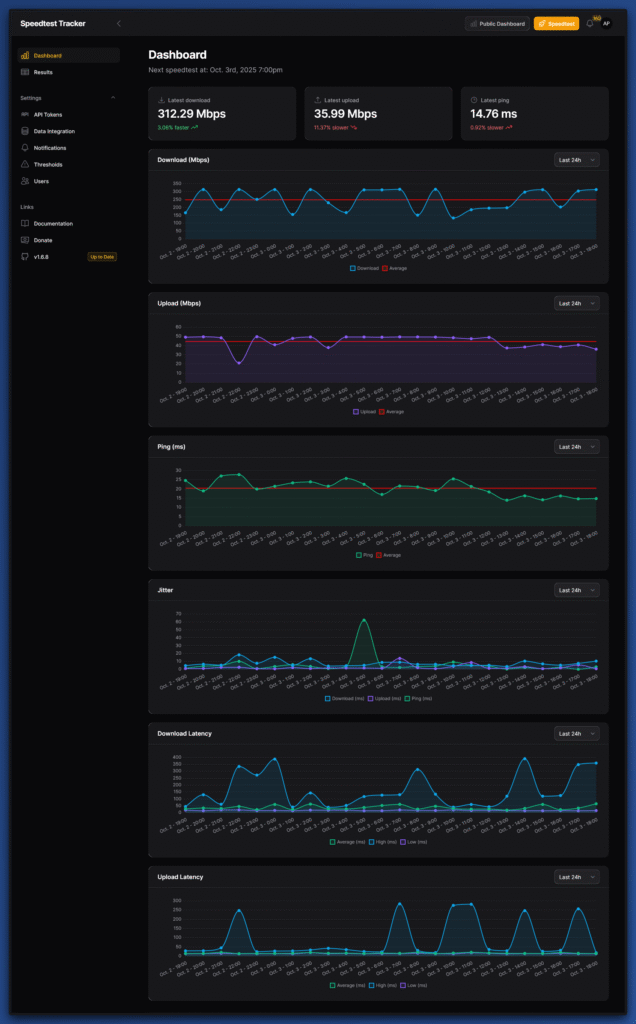This screenshot has height=1024, width=636.
Task: Click the Public Dashboard button
Action: 497,23
